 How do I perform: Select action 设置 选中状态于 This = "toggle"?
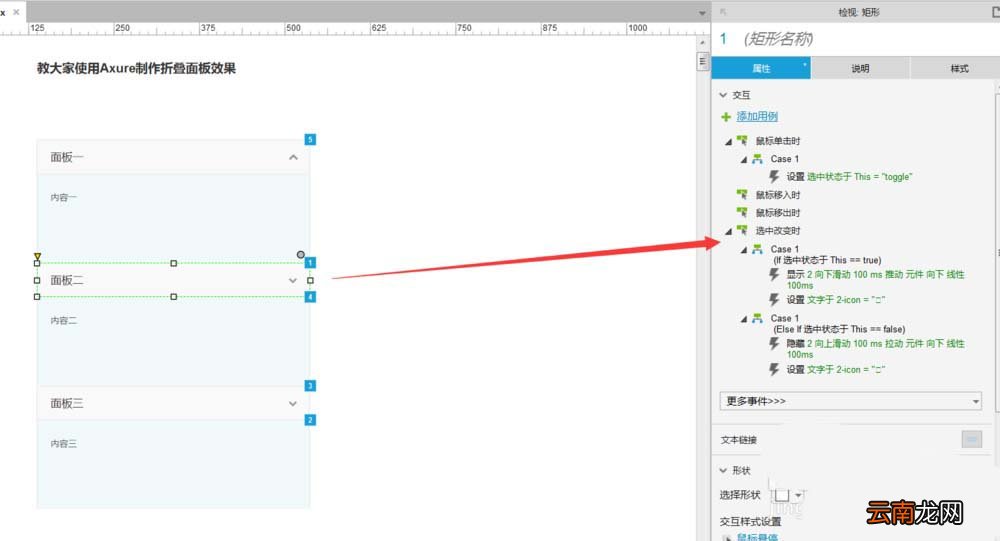click(x=849, y=177)
